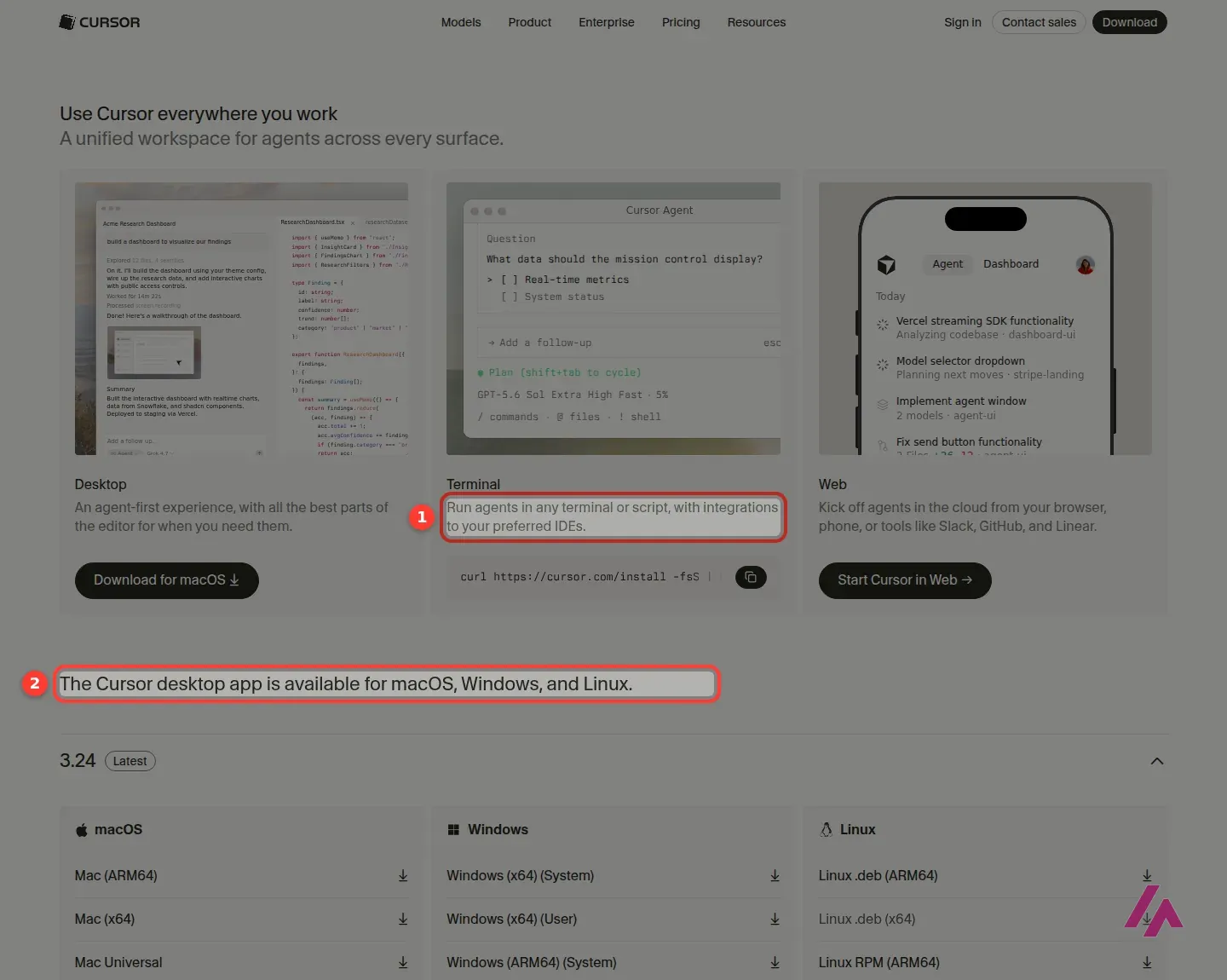Click the Latest badge next to 3.24

[130, 761]
